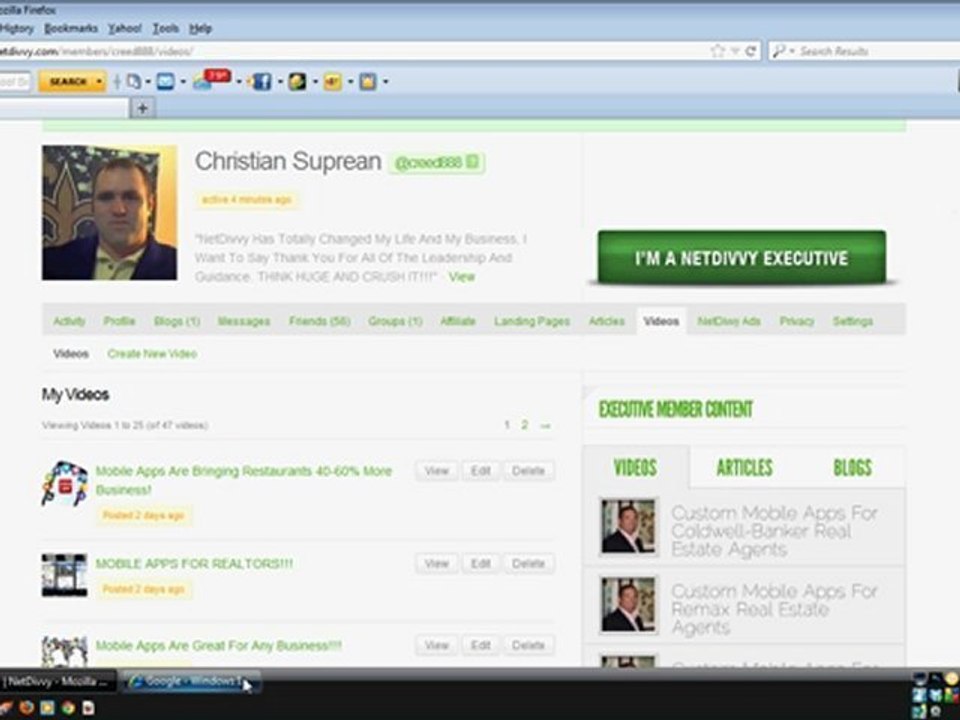Open the Yahoo! menu

point(124,28)
